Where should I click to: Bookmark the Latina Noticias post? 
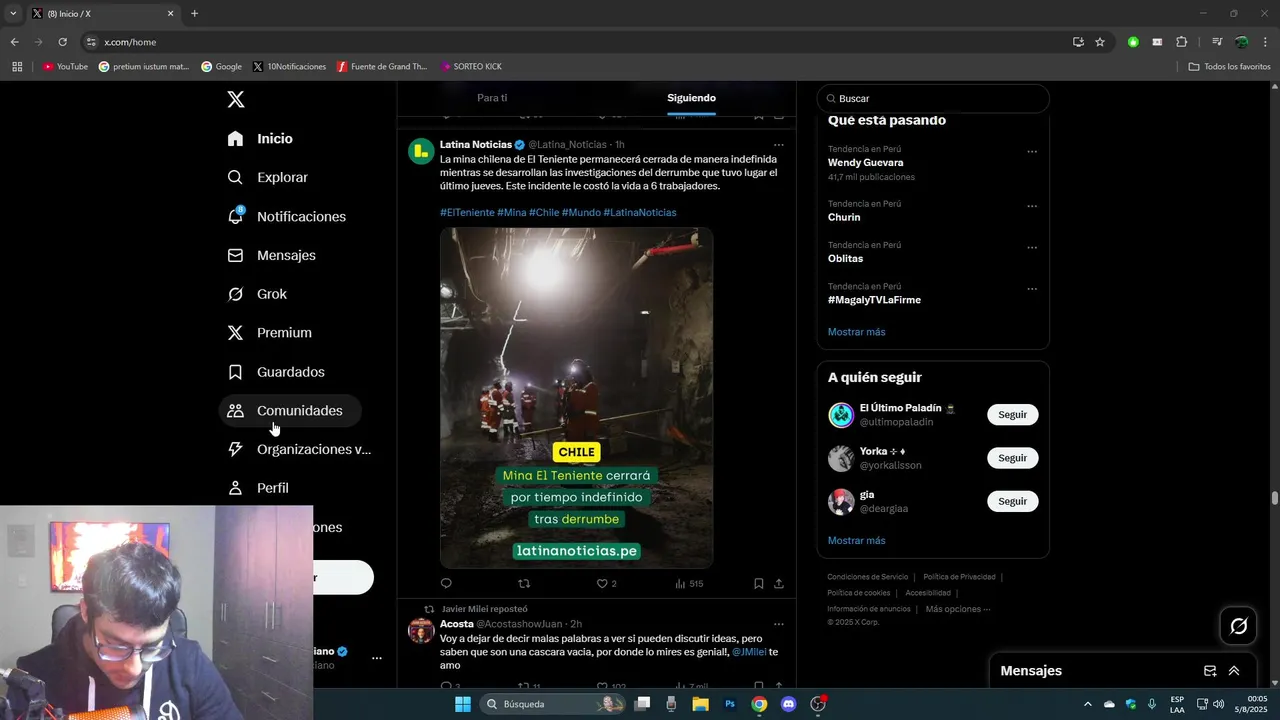point(759,583)
